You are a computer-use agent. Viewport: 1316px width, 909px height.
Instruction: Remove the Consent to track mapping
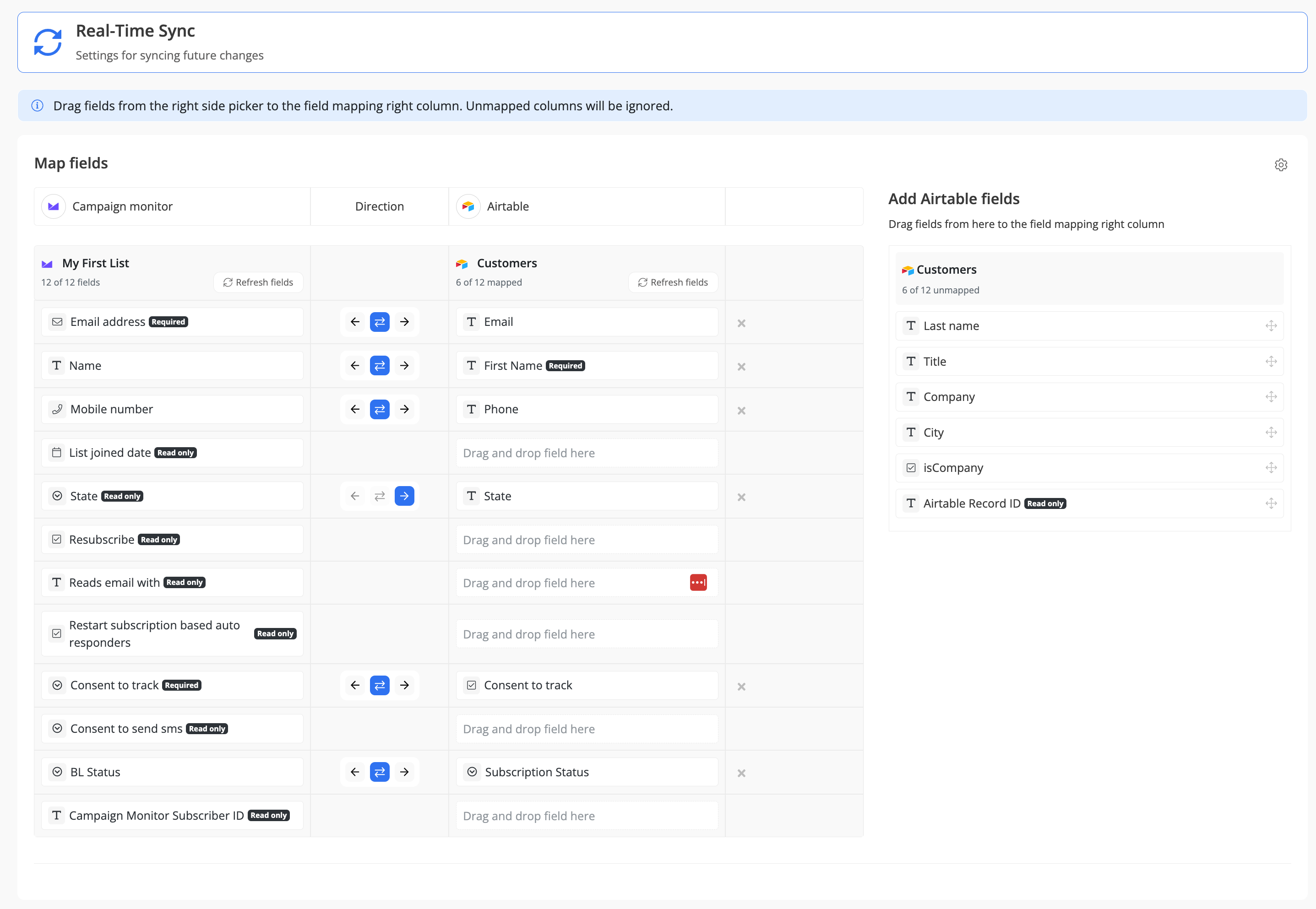[741, 687]
